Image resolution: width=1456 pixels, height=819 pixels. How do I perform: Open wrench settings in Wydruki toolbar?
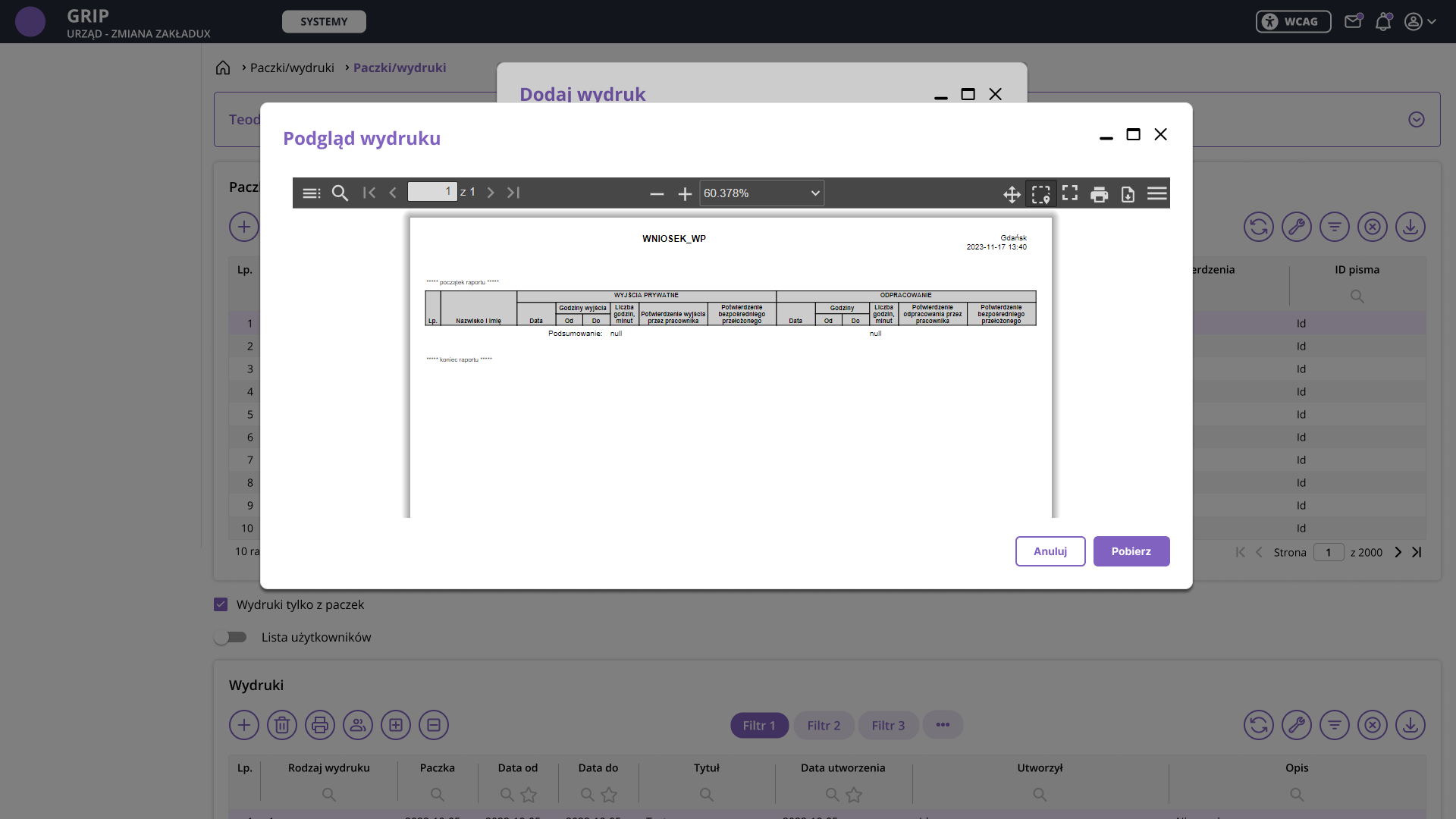(1297, 725)
